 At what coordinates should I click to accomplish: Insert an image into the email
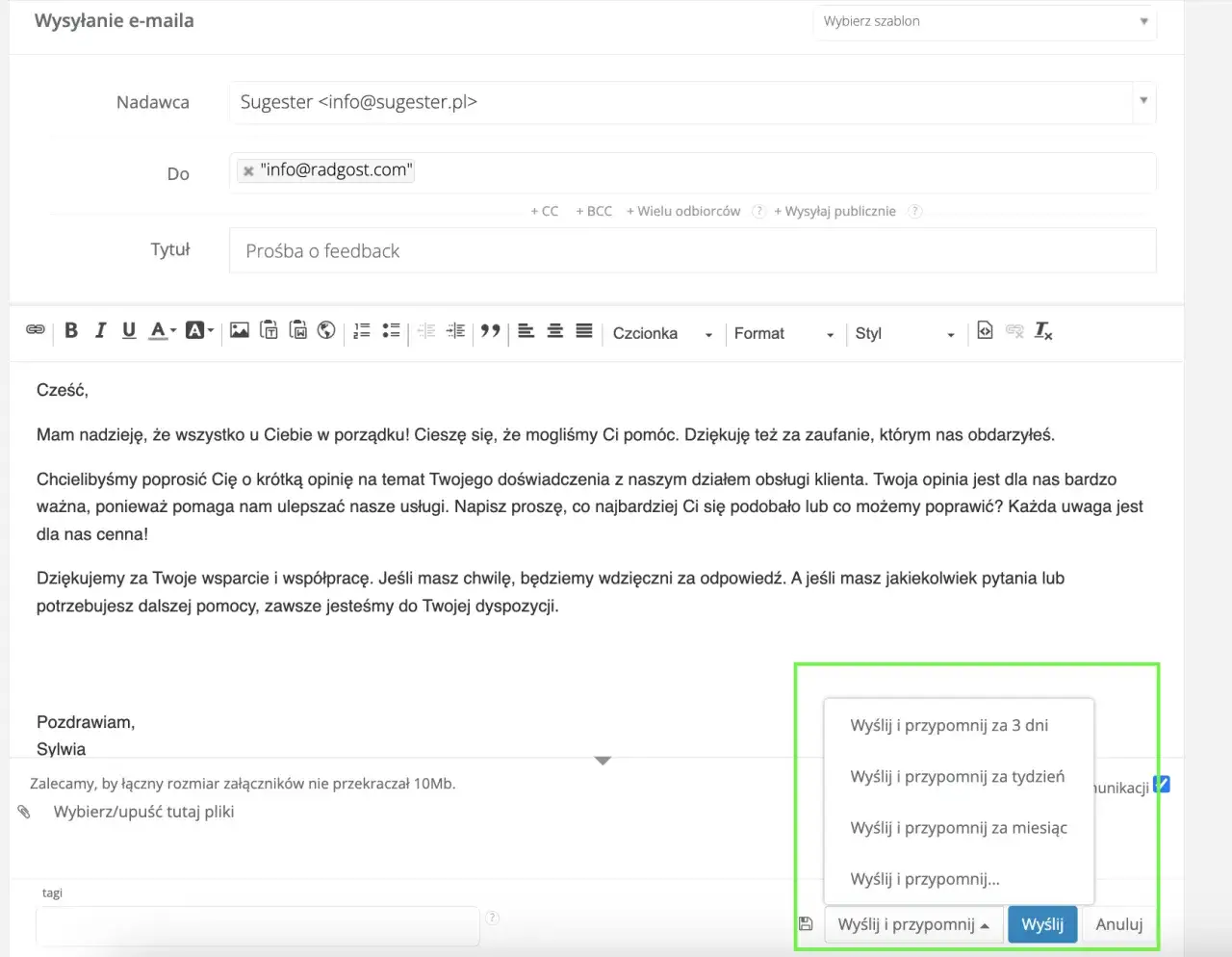point(240,331)
